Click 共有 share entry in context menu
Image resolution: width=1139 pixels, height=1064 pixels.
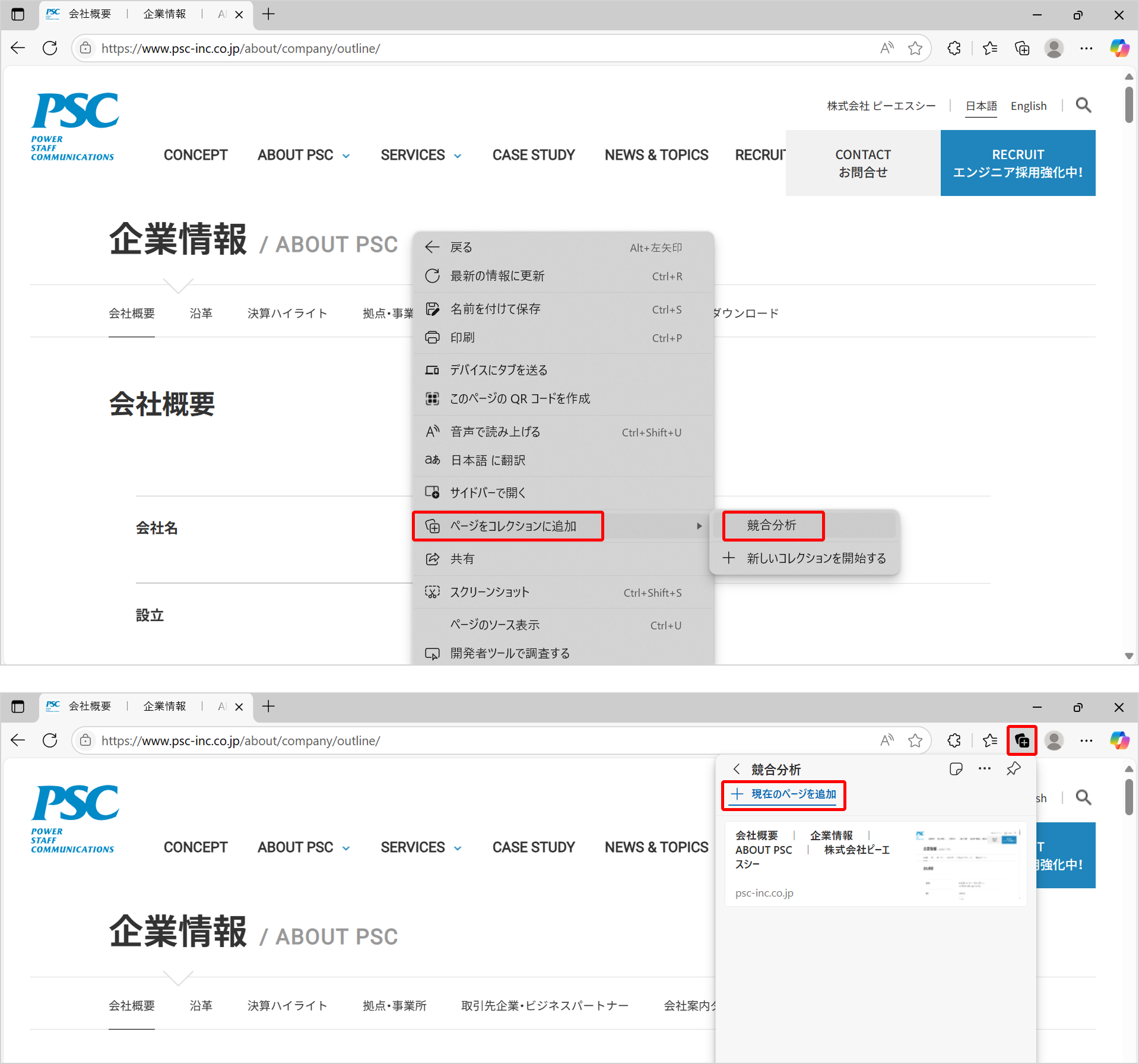(x=462, y=559)
